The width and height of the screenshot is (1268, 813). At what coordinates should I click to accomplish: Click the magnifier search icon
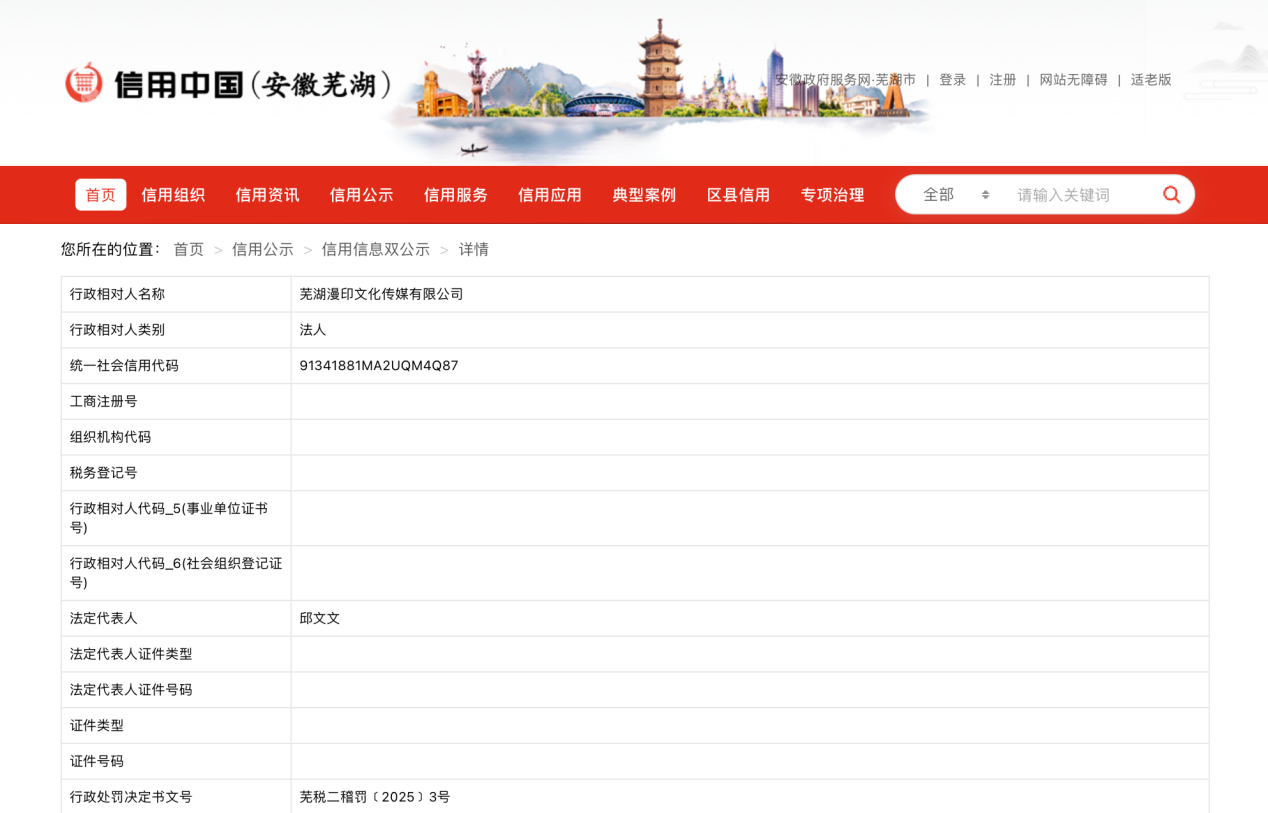[1171, 195]
